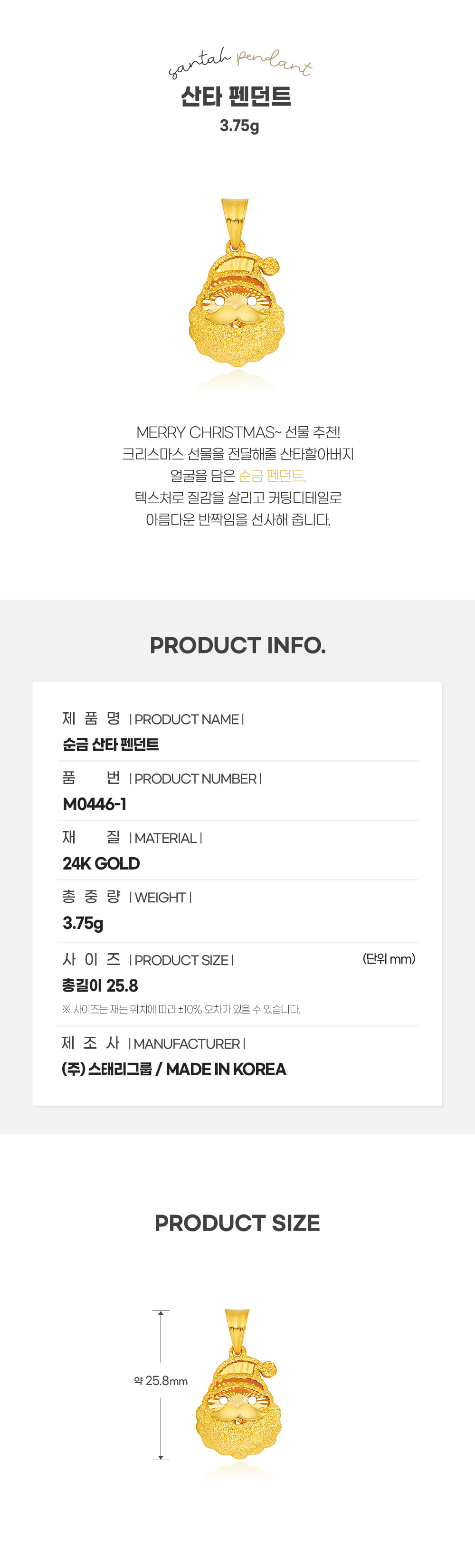Click the 24K GOLD material value
This screenshot has width=475, height=1568.
tap(101, 863)
